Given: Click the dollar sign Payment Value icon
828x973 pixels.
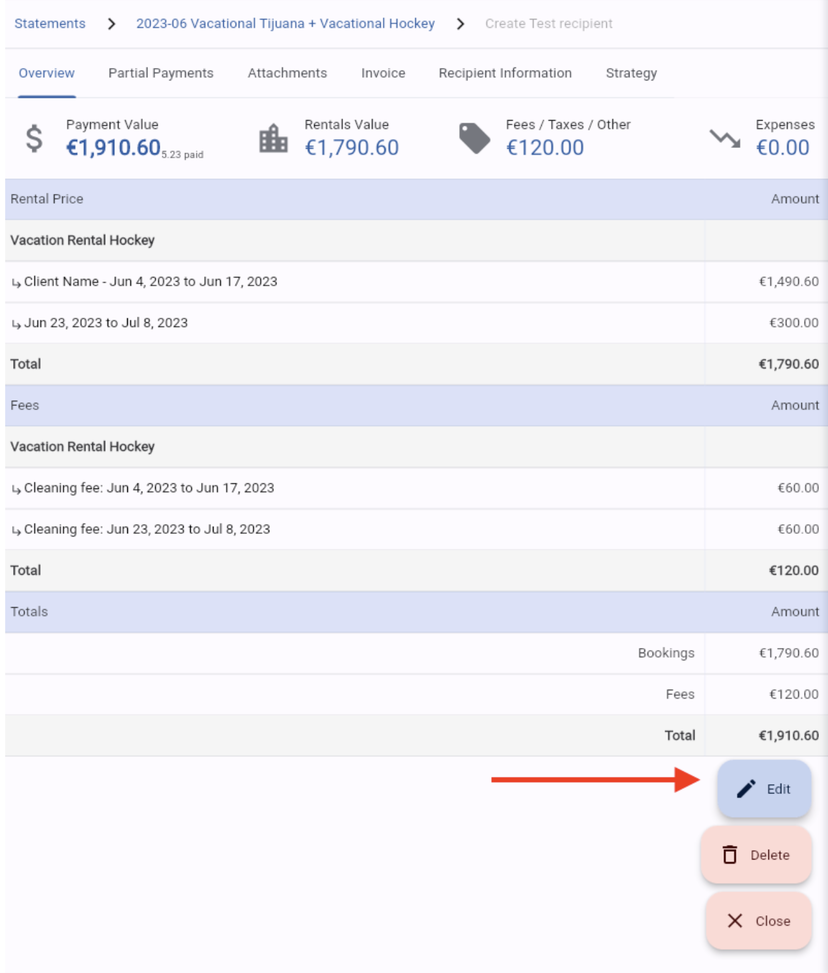Looking at the screenshot, I should pyautogui.click(x=34, y=139).
